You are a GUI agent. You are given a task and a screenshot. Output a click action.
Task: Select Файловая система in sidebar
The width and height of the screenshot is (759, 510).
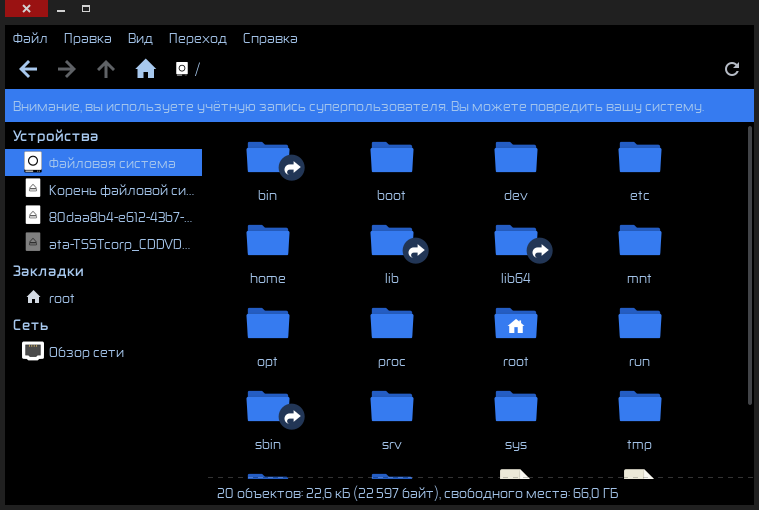(x=104, y=163)
